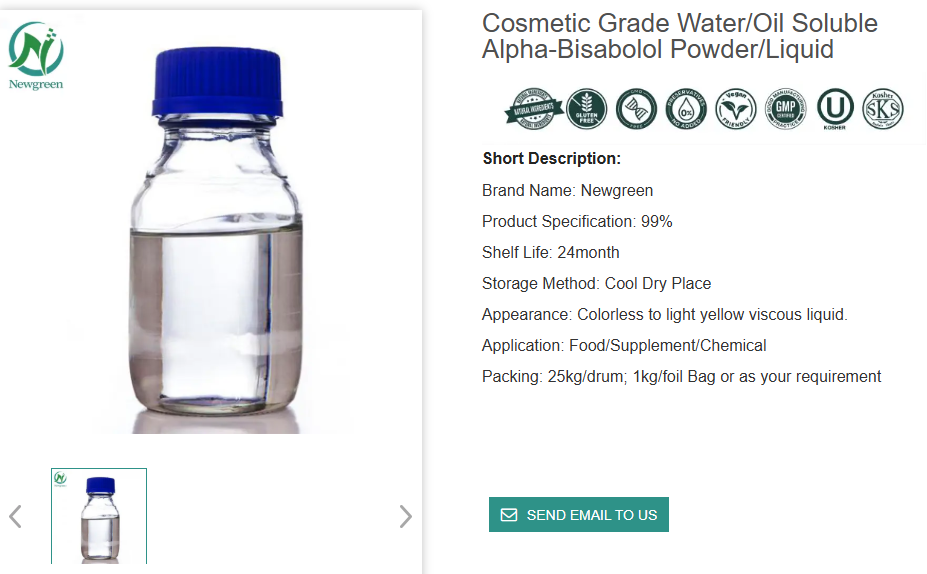The height and width of the screenshot is (574, 927).
Task: Click the Short Description heading
Action: pyautogui.click(x=552, y=159)
